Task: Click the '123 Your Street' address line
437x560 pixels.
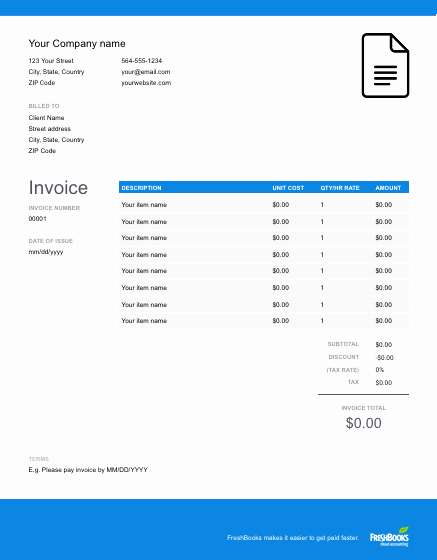Action: point(51,61)
